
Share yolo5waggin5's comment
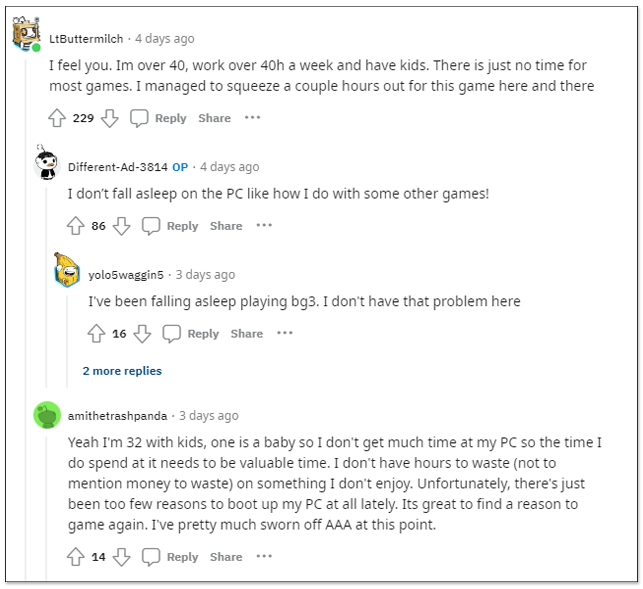[246, 333]
